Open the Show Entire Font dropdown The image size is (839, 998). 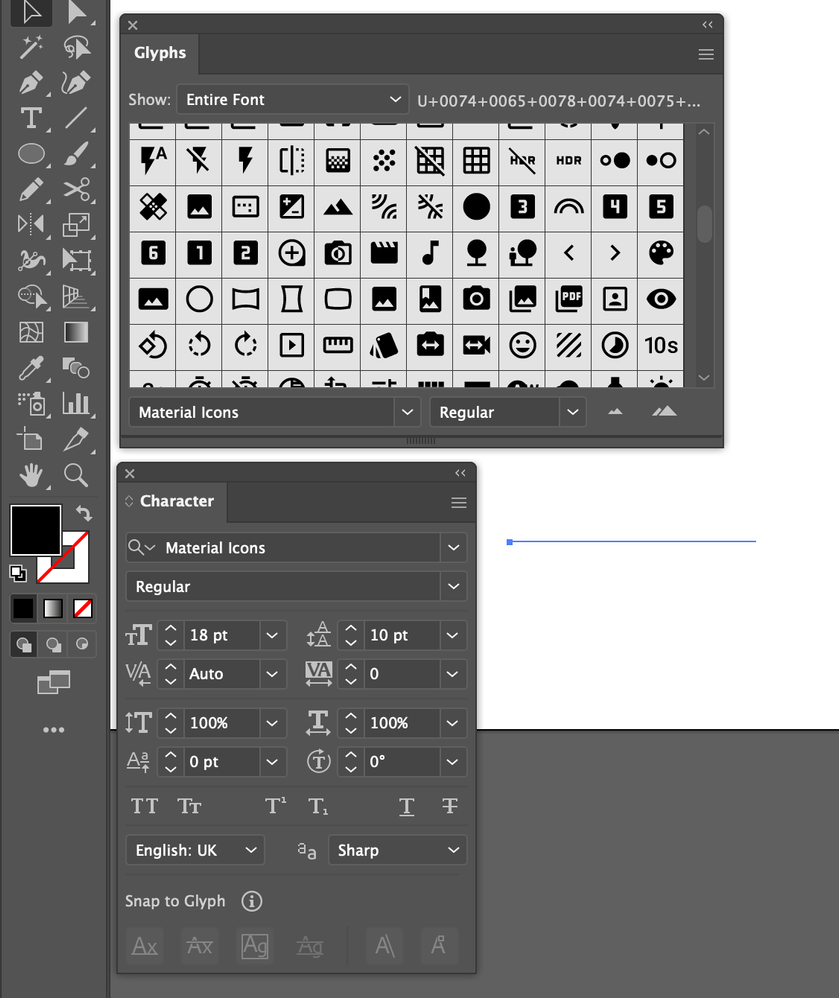(x=293, y=100)
